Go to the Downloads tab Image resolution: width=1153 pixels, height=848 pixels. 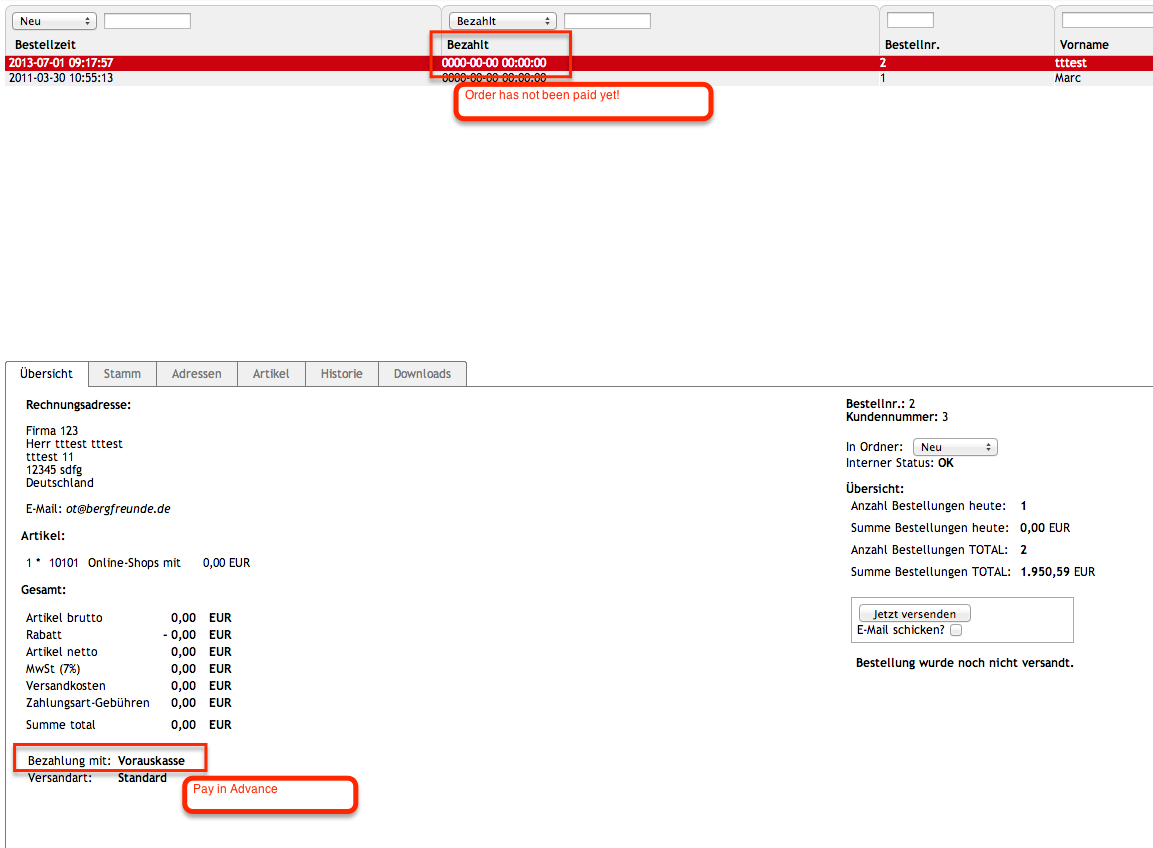[422, 374]
